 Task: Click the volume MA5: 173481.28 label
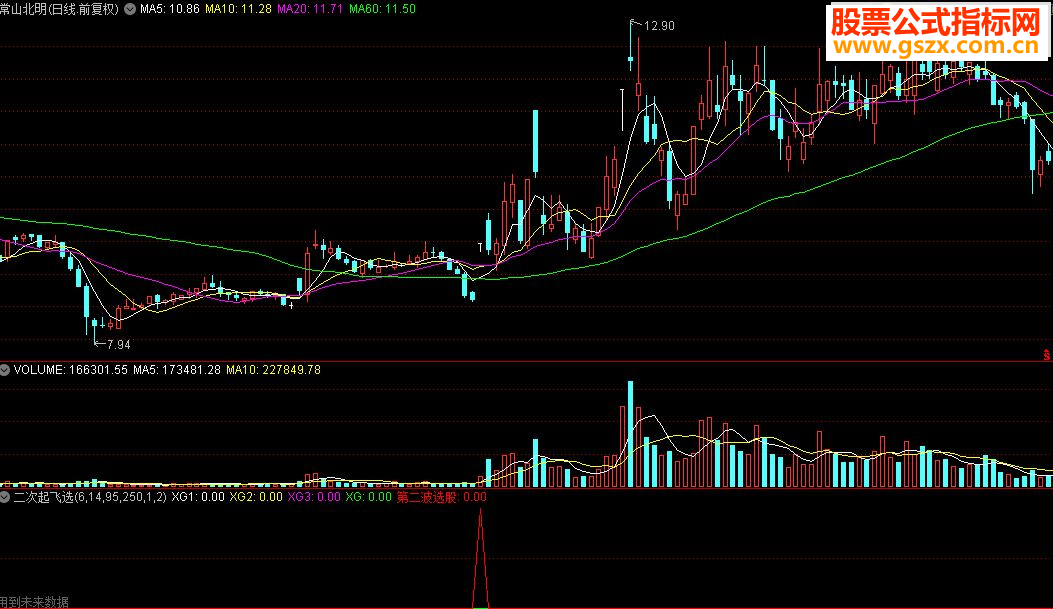(177, 370)
